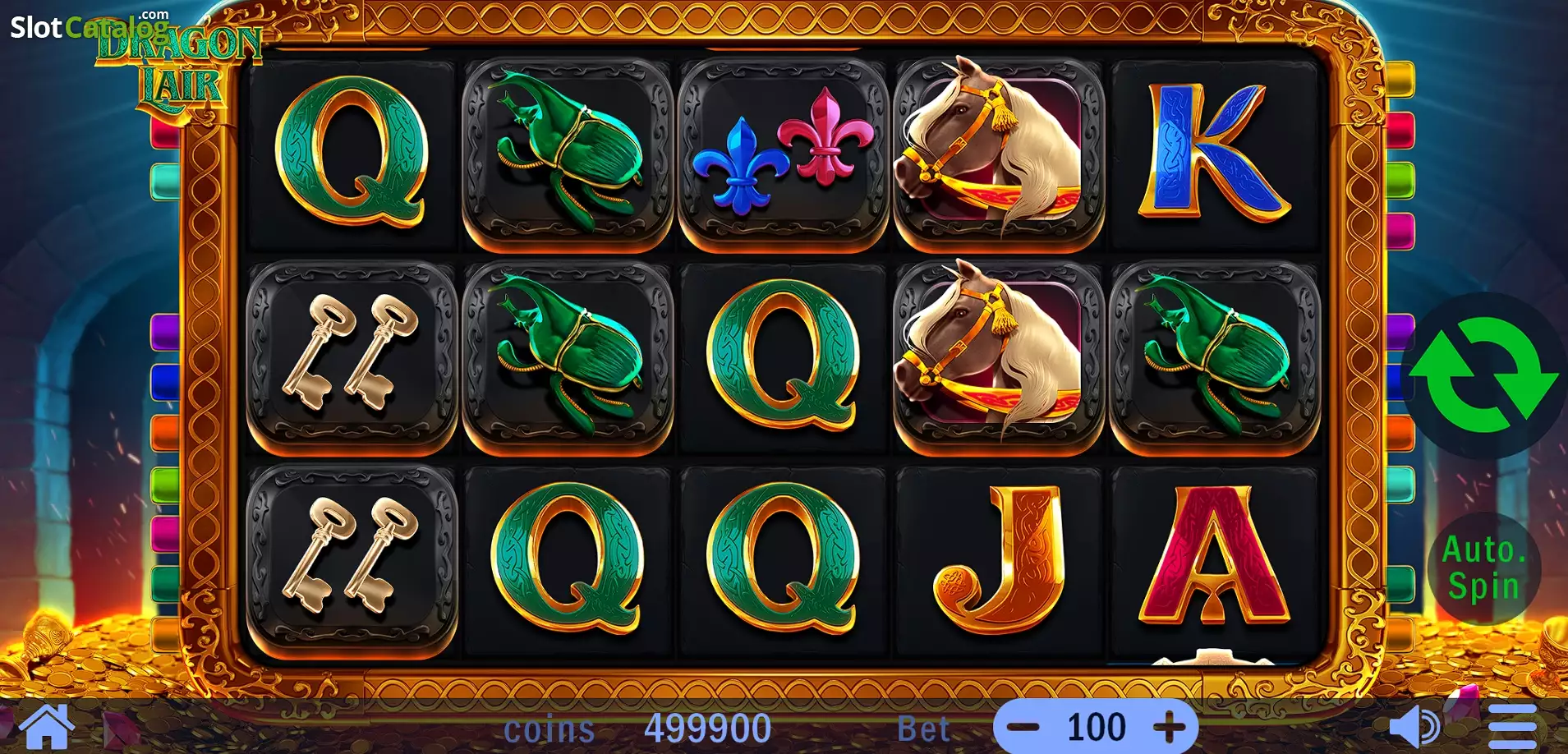Viewport: 1568px width, 754px height.
Task: Increase bet with the plus button
Action: 1169,727
